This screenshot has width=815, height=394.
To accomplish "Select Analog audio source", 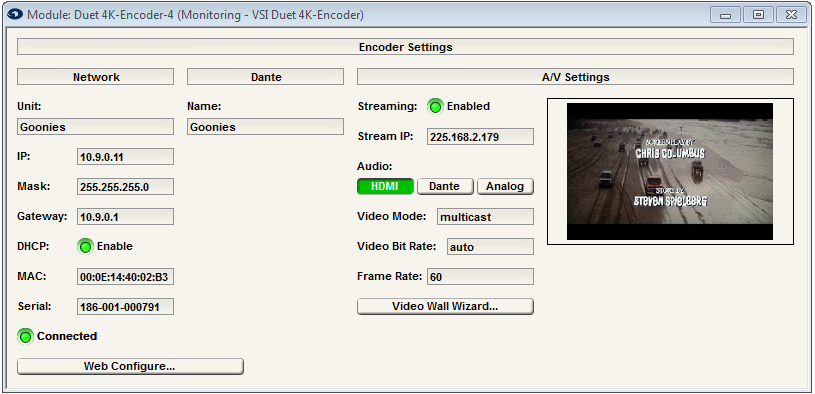I will click(505, 186).
